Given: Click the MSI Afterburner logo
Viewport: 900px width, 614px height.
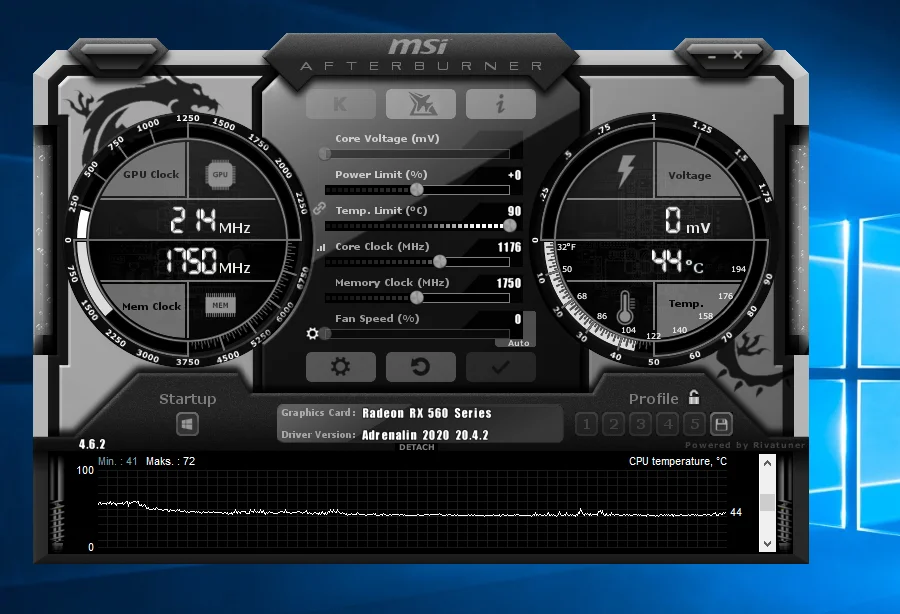Looking at the screenshot, I should 420,55.
